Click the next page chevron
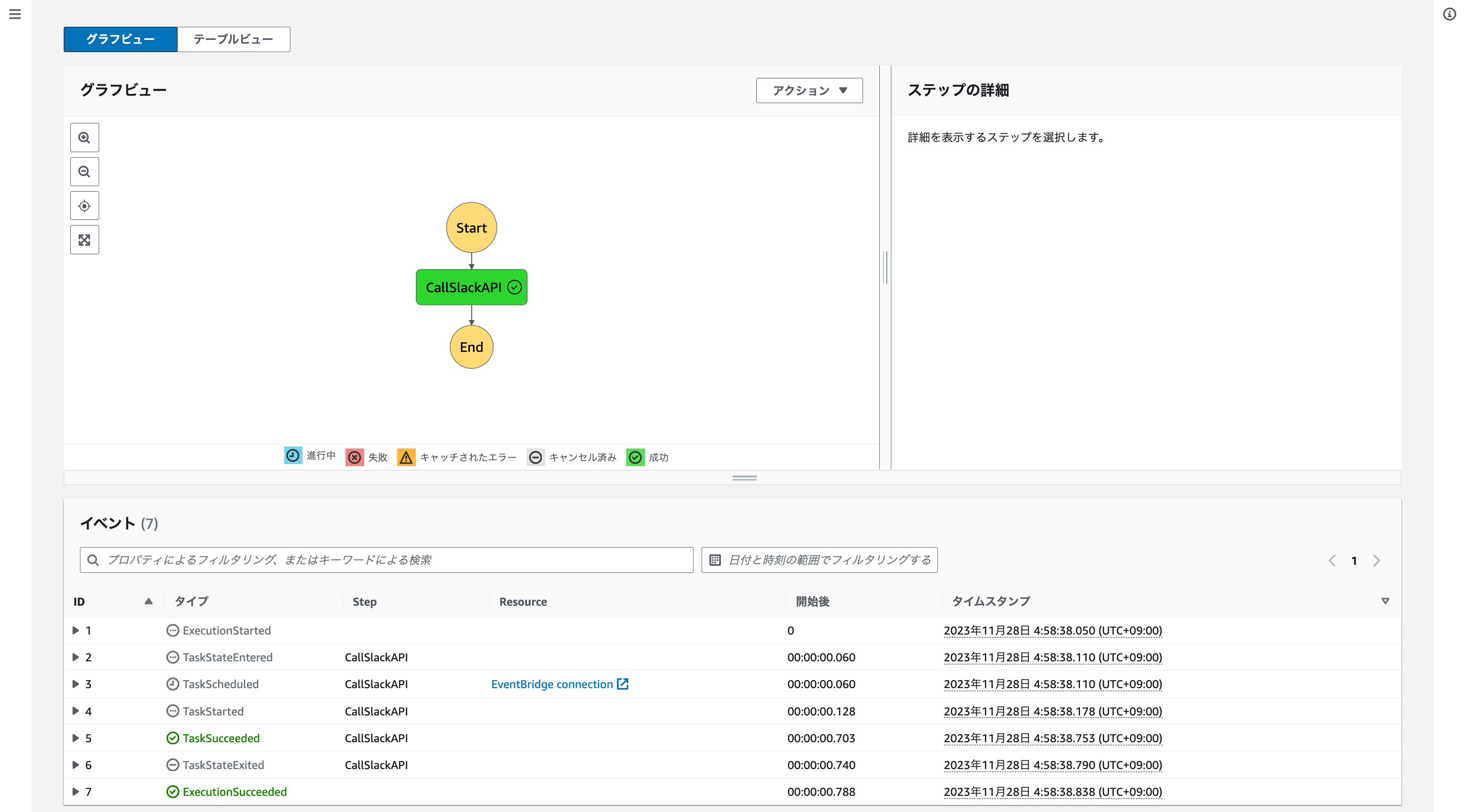1465x812 pixels. 1376,561
